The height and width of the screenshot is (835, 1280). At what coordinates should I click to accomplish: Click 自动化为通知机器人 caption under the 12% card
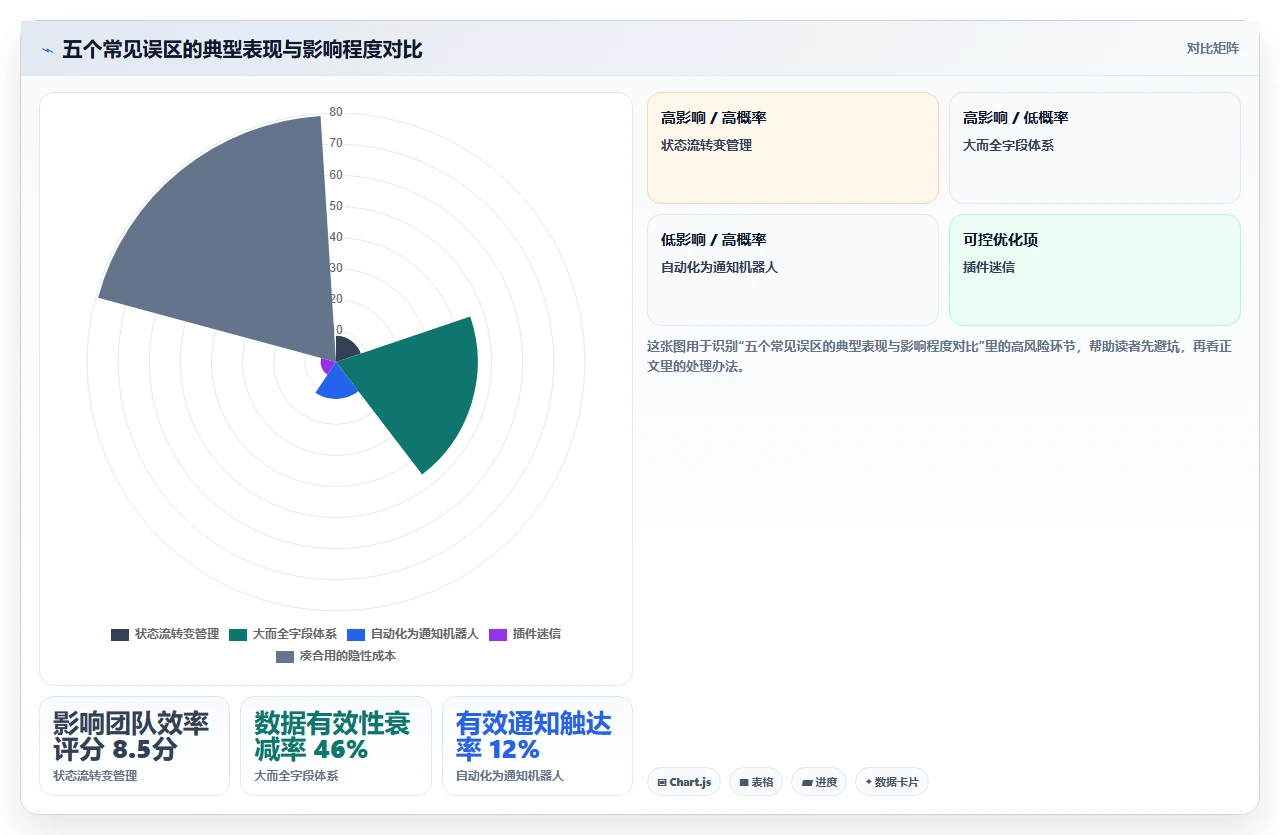(x=510, y=776)
